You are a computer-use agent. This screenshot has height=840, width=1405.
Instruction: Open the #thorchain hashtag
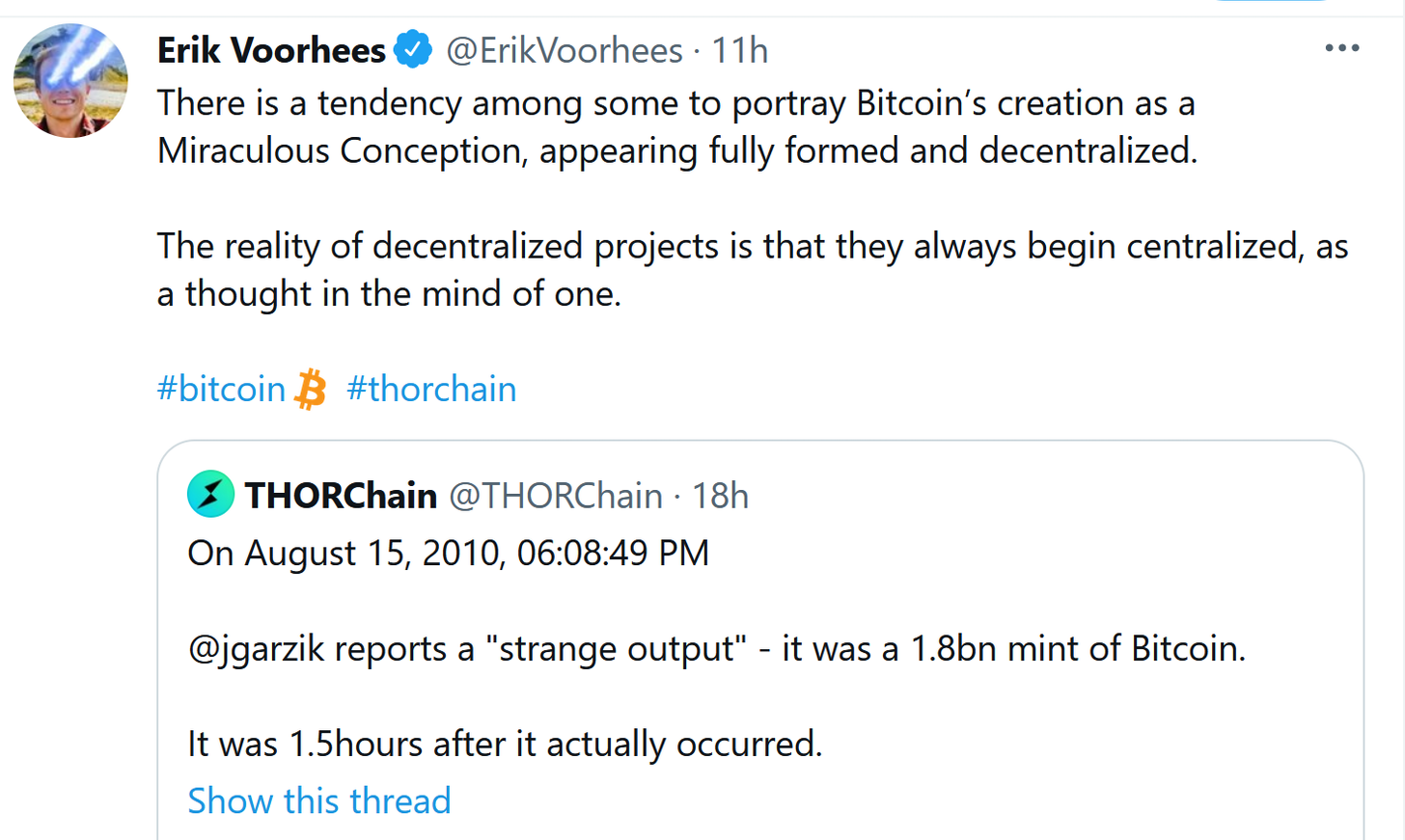point(431,390)
